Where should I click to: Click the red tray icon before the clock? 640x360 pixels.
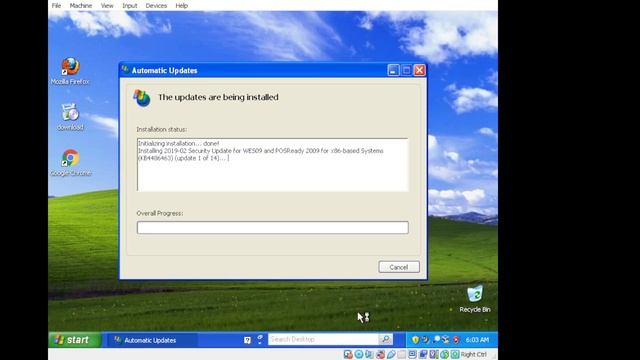pyautogui.click(x=456, y=340)
